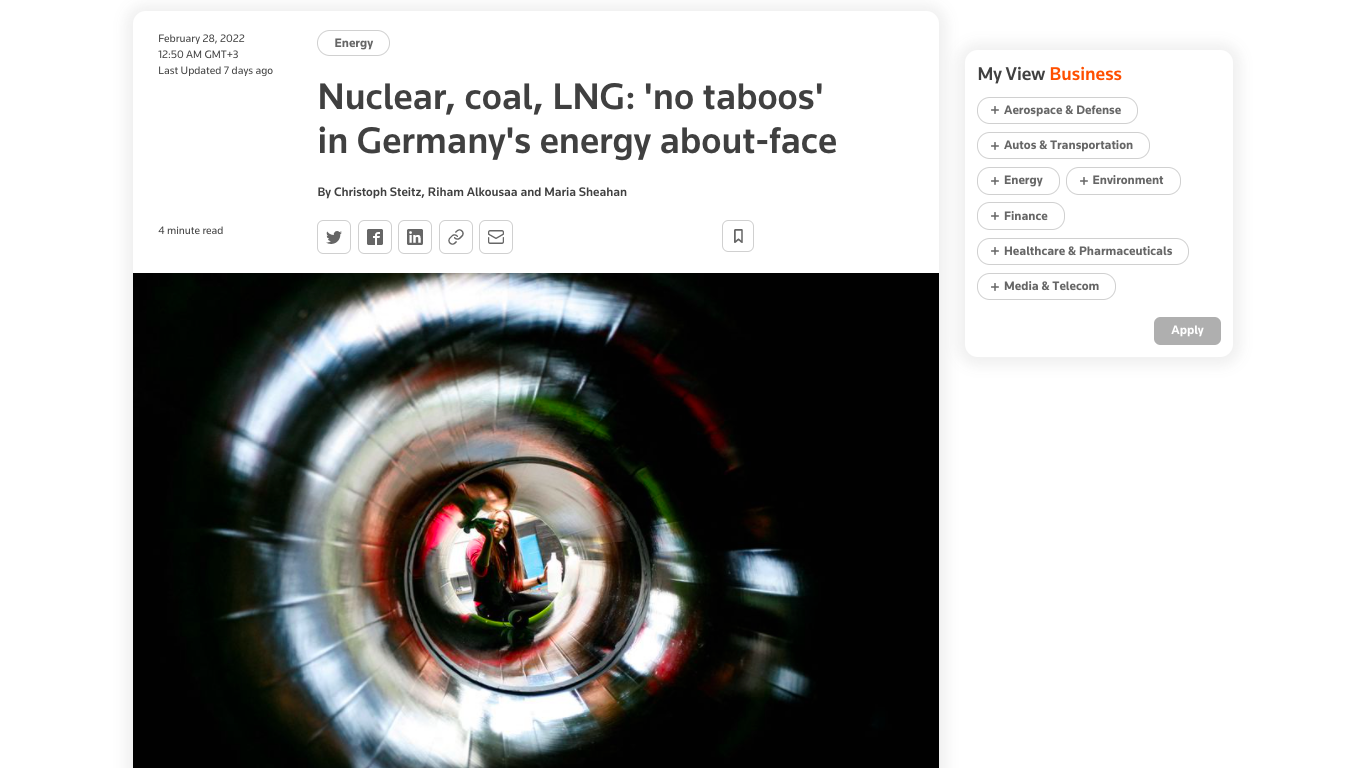Share article on Twitter

click(x=334, y=237)
